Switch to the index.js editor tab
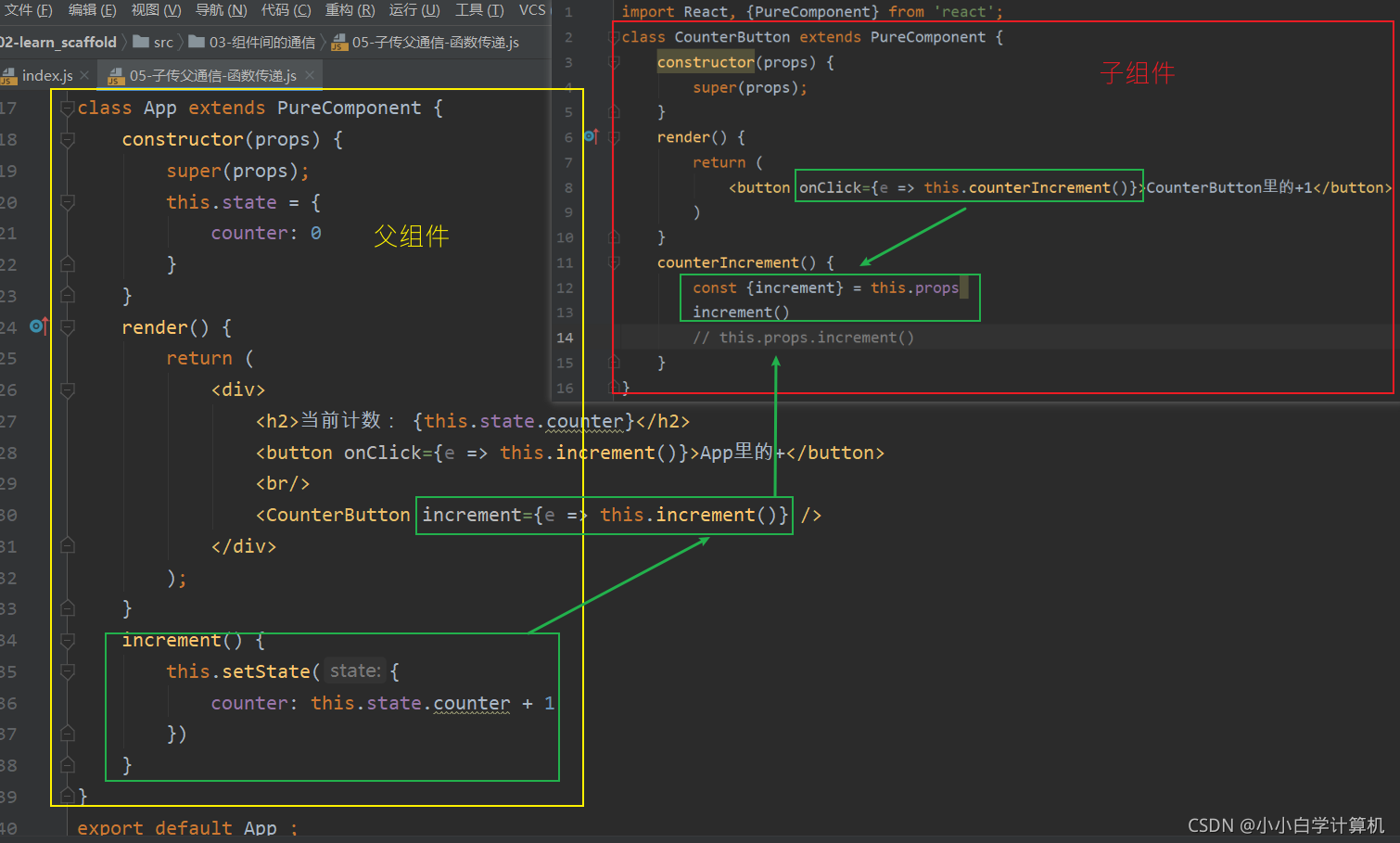This screenshot has width=1400, height=843. (x=47, y=75)
